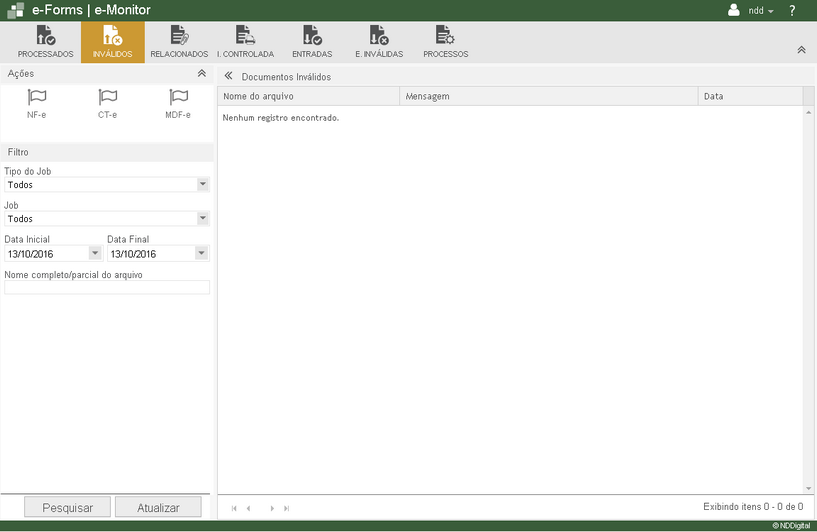Click the NF-e flag action
Screen dimensions: 817x532
[x=36, y=104]
